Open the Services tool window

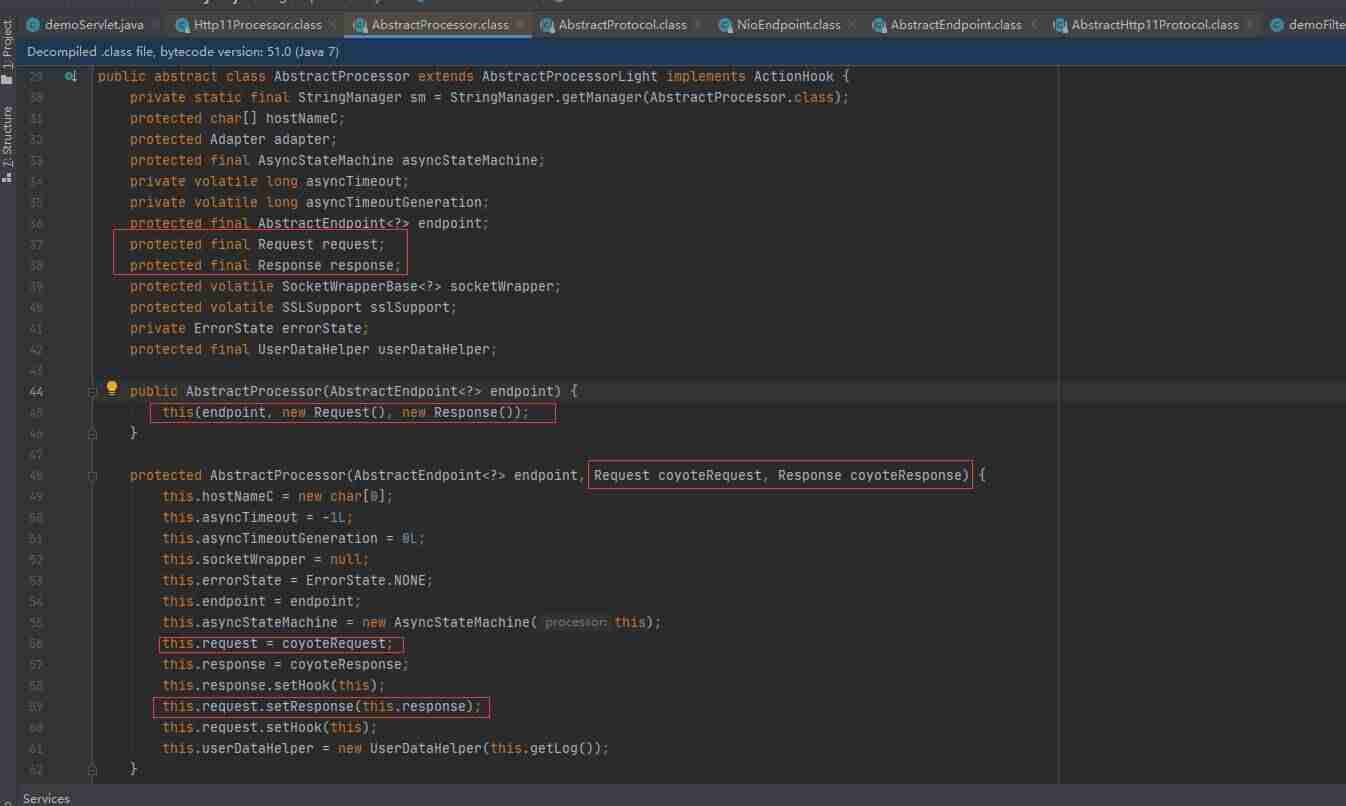46,798
